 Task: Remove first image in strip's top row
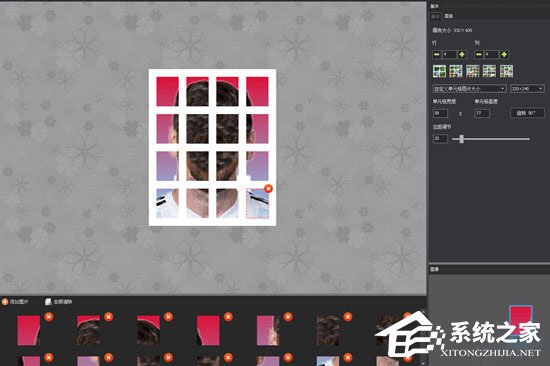point(49,317)
